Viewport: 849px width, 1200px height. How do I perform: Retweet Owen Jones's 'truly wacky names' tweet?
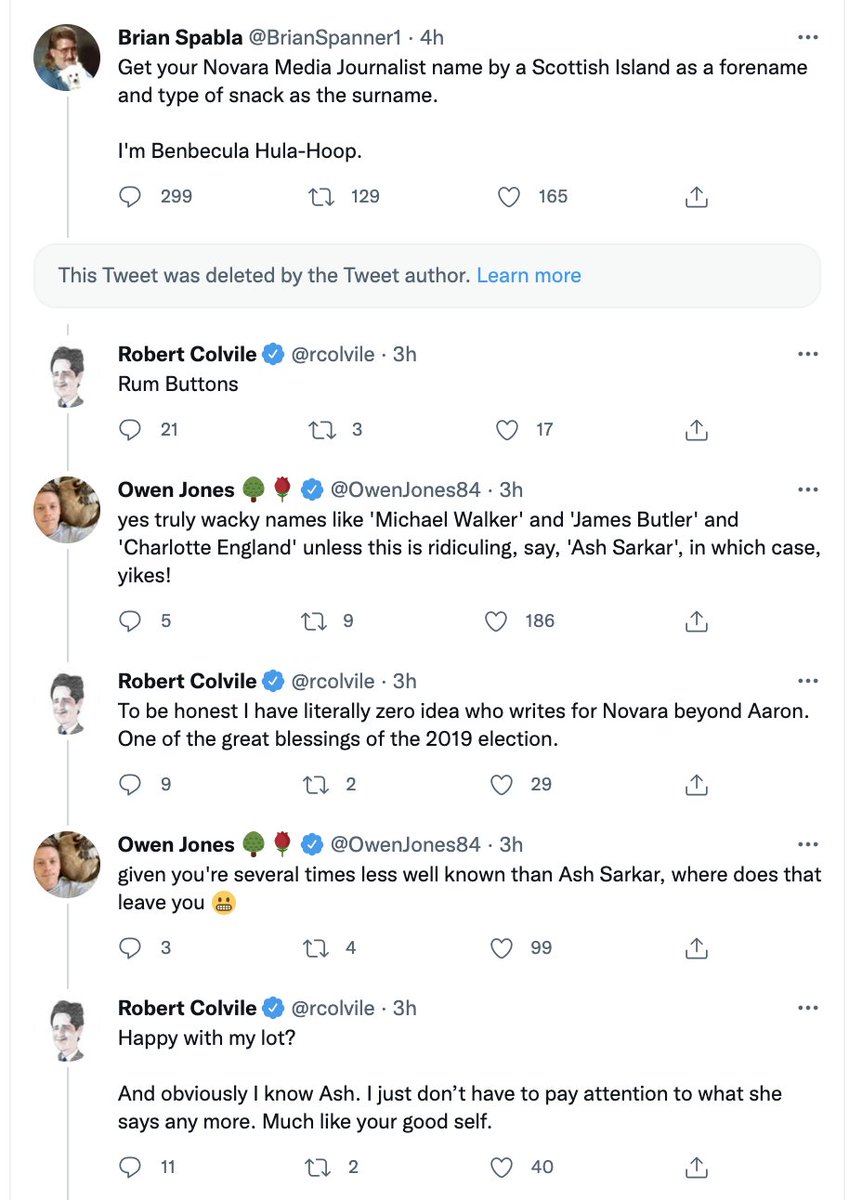pos(314,621)
